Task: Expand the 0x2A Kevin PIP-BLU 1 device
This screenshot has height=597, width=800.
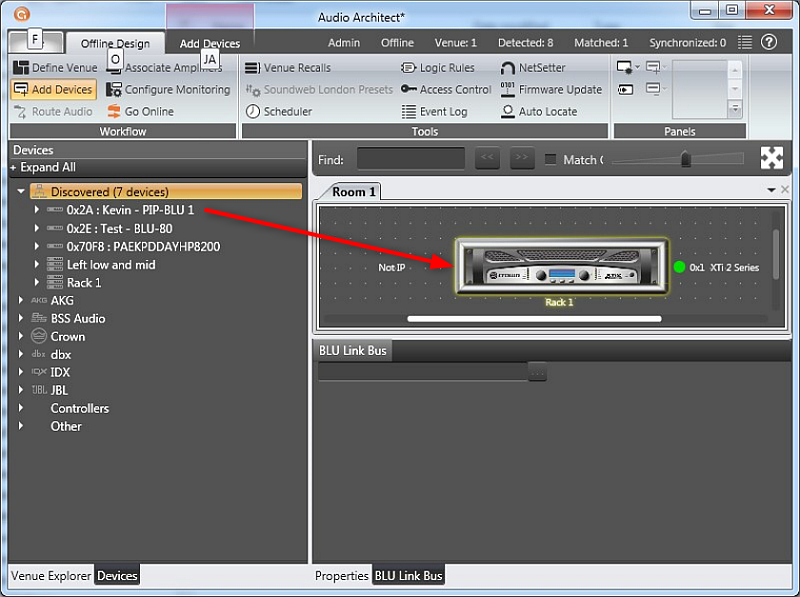Action: (36, 210)
